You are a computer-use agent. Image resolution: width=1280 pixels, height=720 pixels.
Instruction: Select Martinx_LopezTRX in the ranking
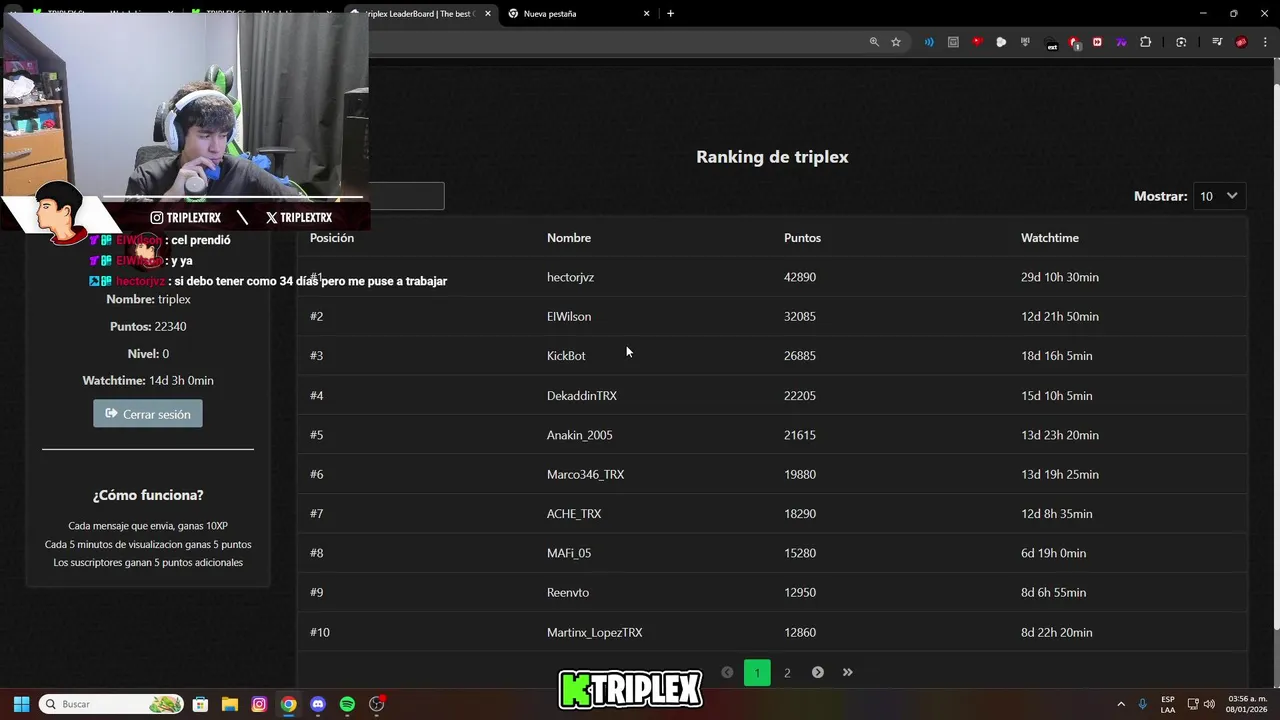pos(595,632)
